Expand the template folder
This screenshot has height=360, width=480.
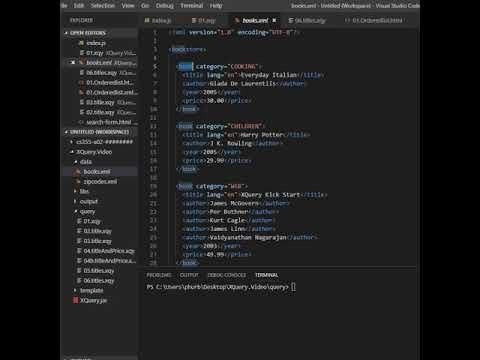click(91, 290)
